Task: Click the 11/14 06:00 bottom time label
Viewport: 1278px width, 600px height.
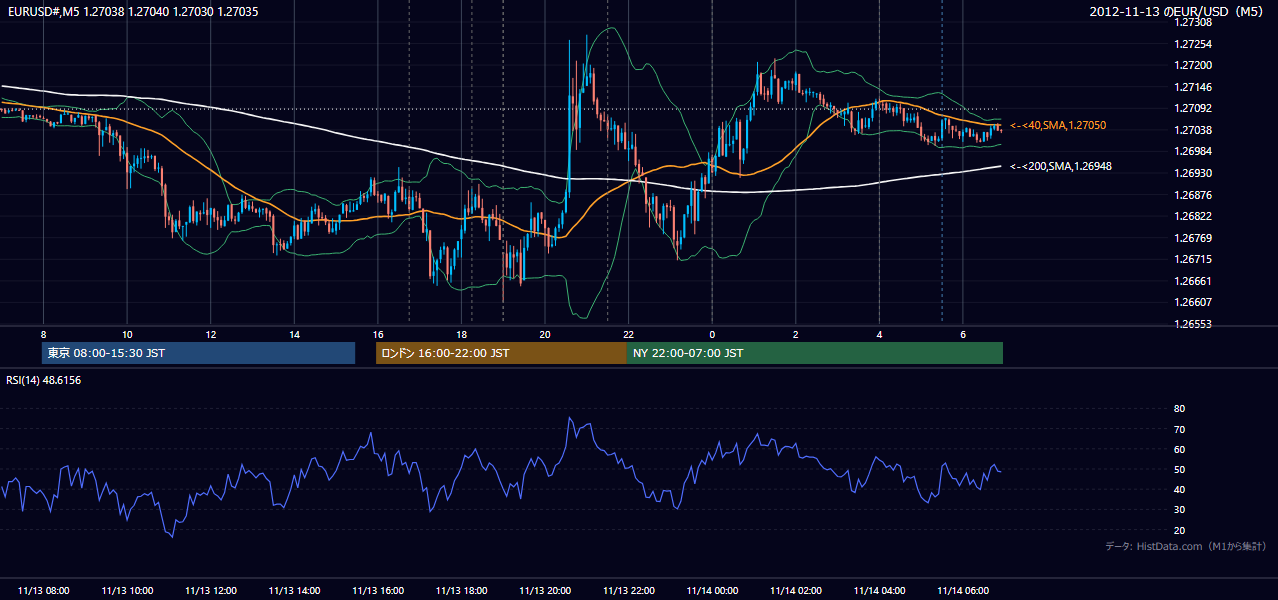Action: point(962,591)
